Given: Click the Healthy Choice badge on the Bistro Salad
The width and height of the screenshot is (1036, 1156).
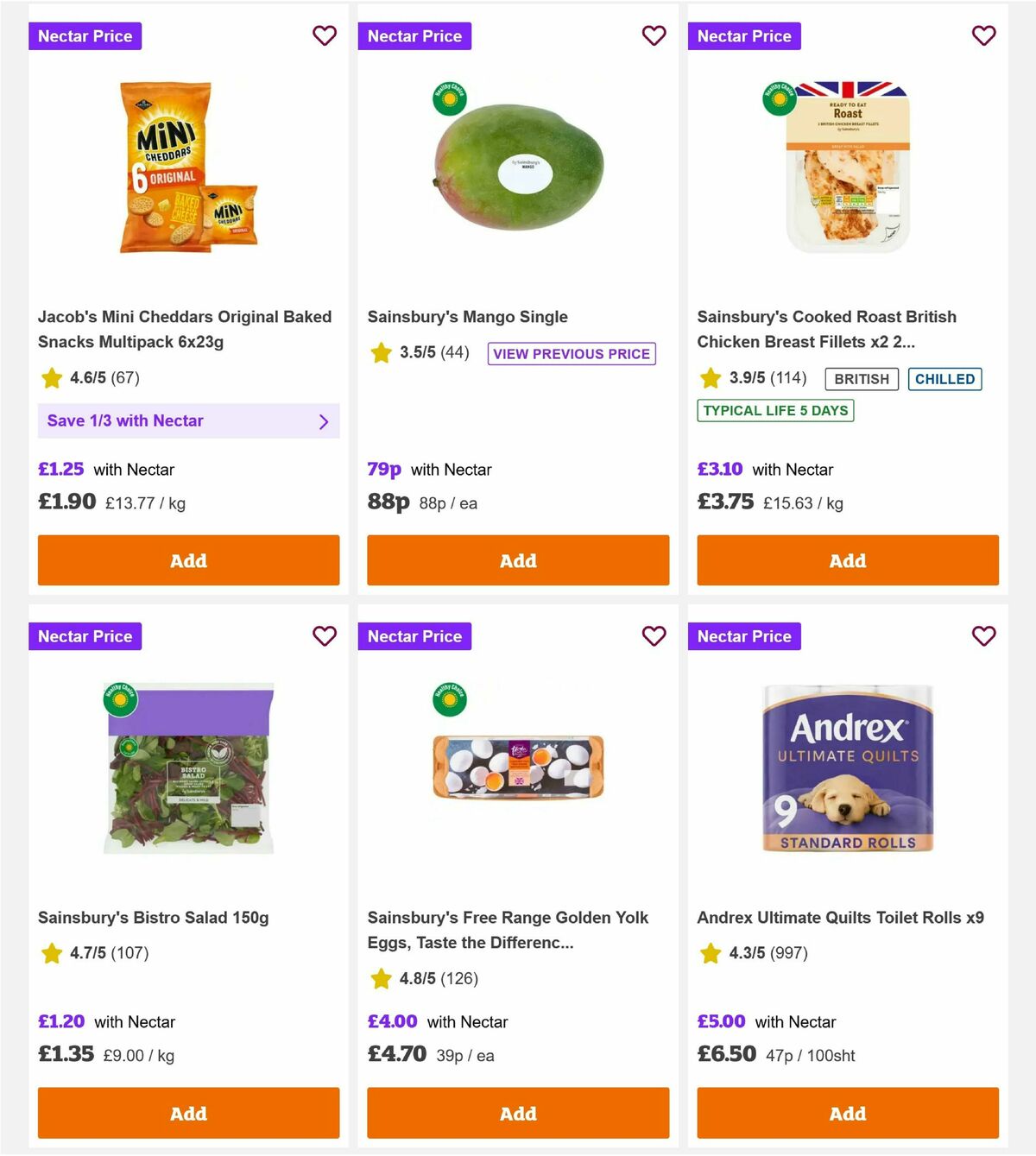Looking at the screenshot, I should point(121,698).
